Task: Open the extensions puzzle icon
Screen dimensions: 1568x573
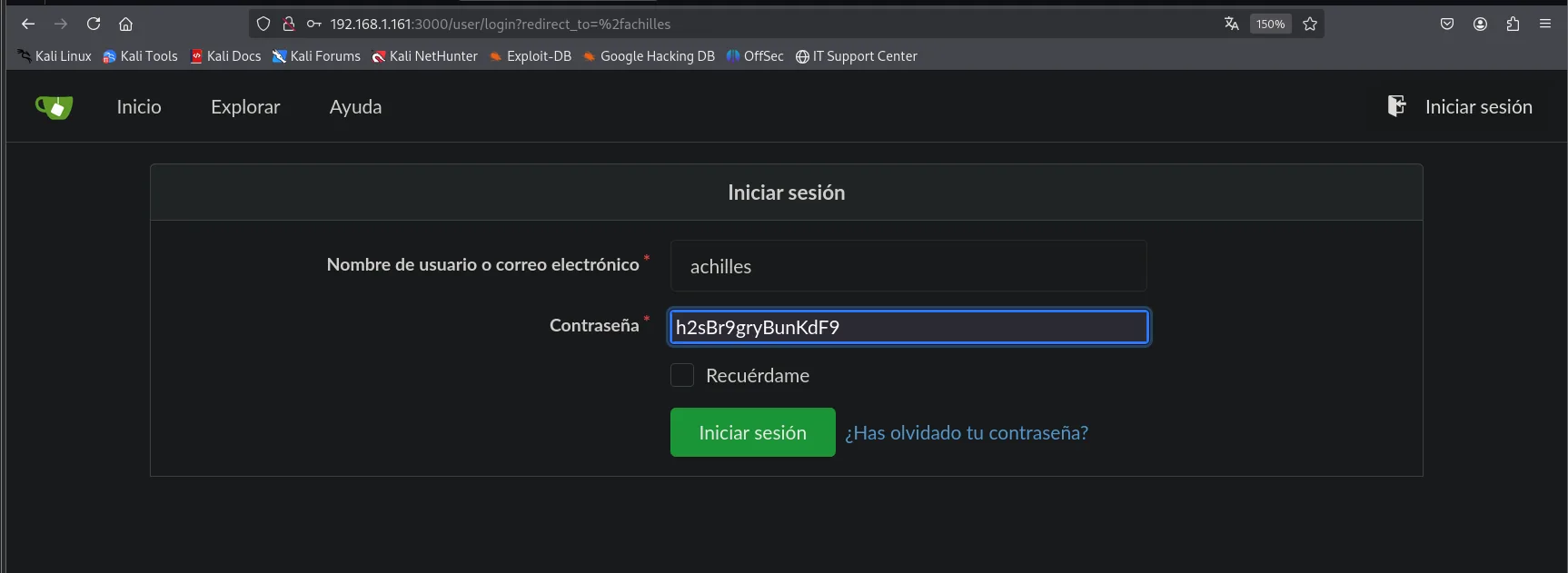Action: point(1513,25)
